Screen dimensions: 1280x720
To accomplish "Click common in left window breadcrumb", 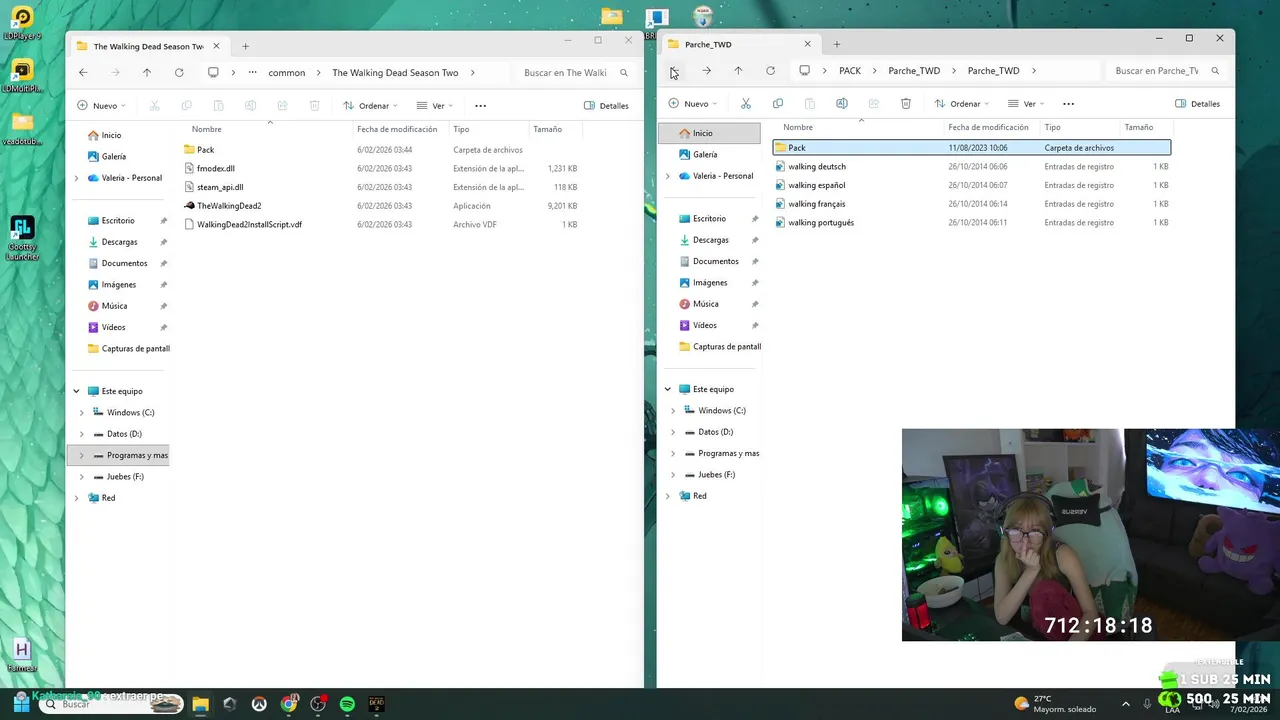I will (287, 72).
